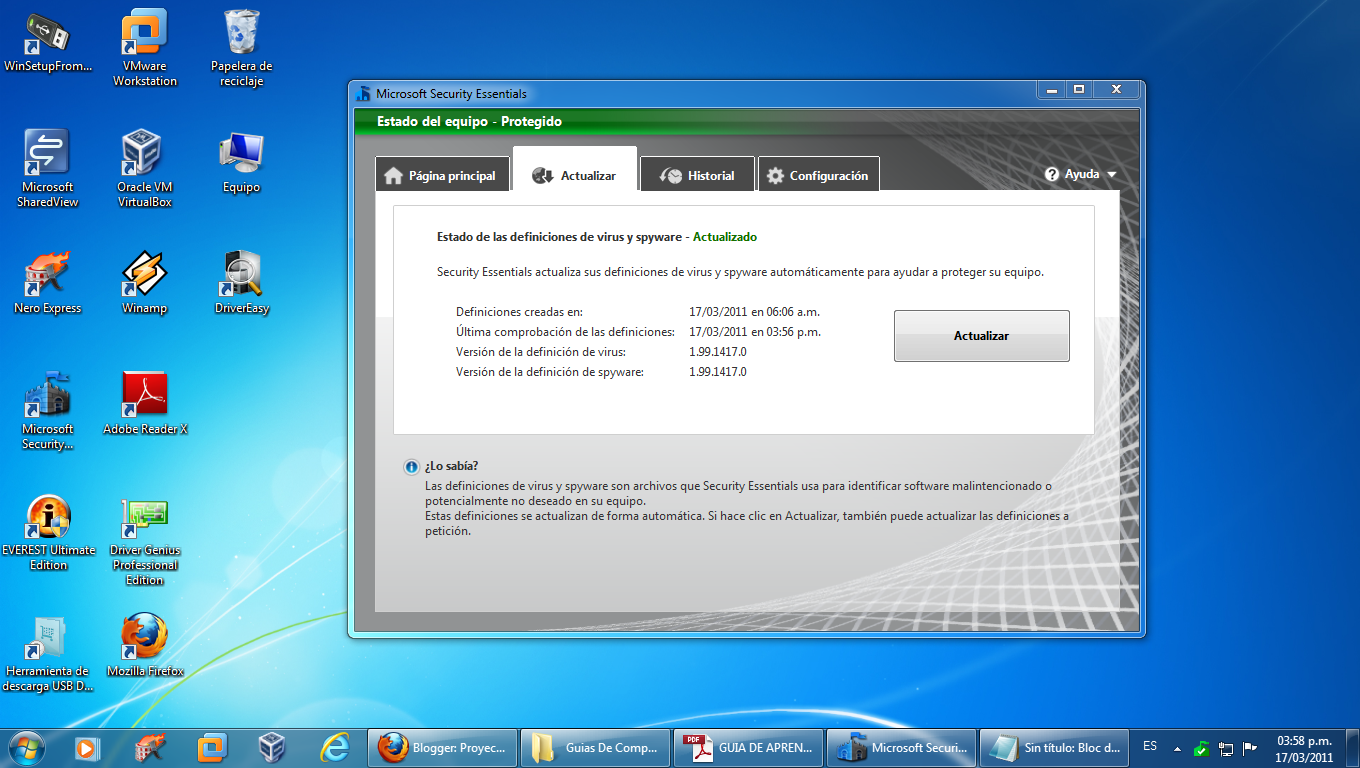
Task: Click the 'Estado del equipo - Protegido' header
Action: pyautogui.click(x=469, y=121)
